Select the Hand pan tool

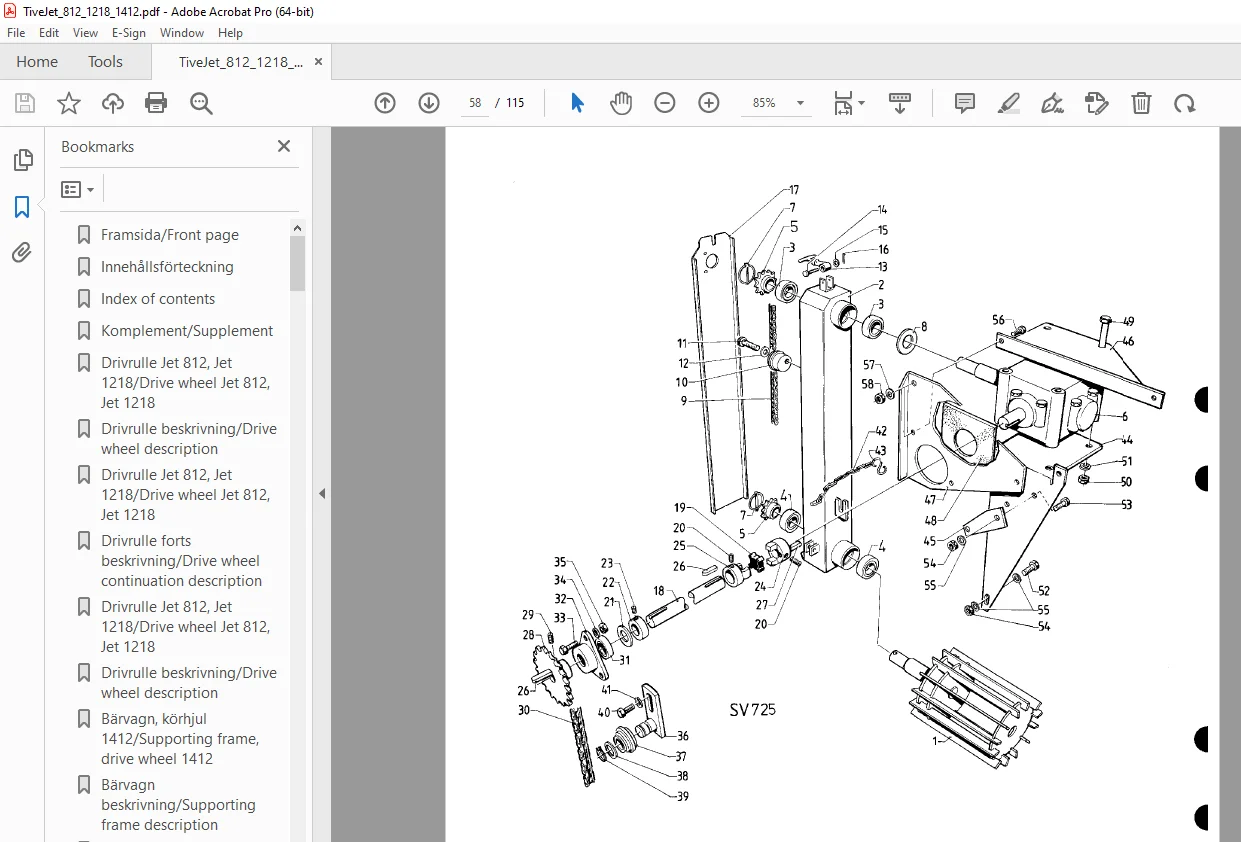621,103
